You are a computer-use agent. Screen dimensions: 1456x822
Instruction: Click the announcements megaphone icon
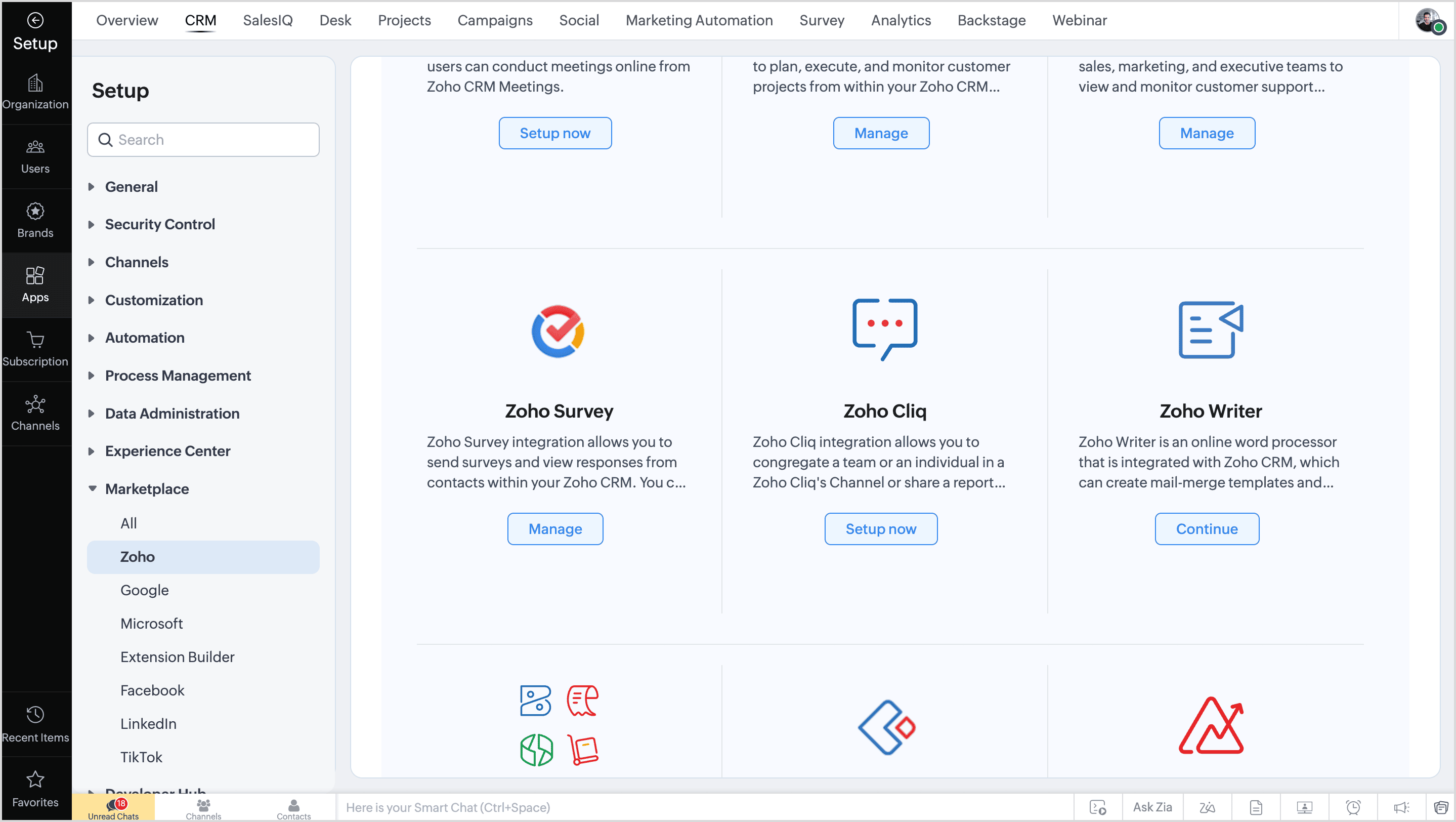[x=1401, y=807]
